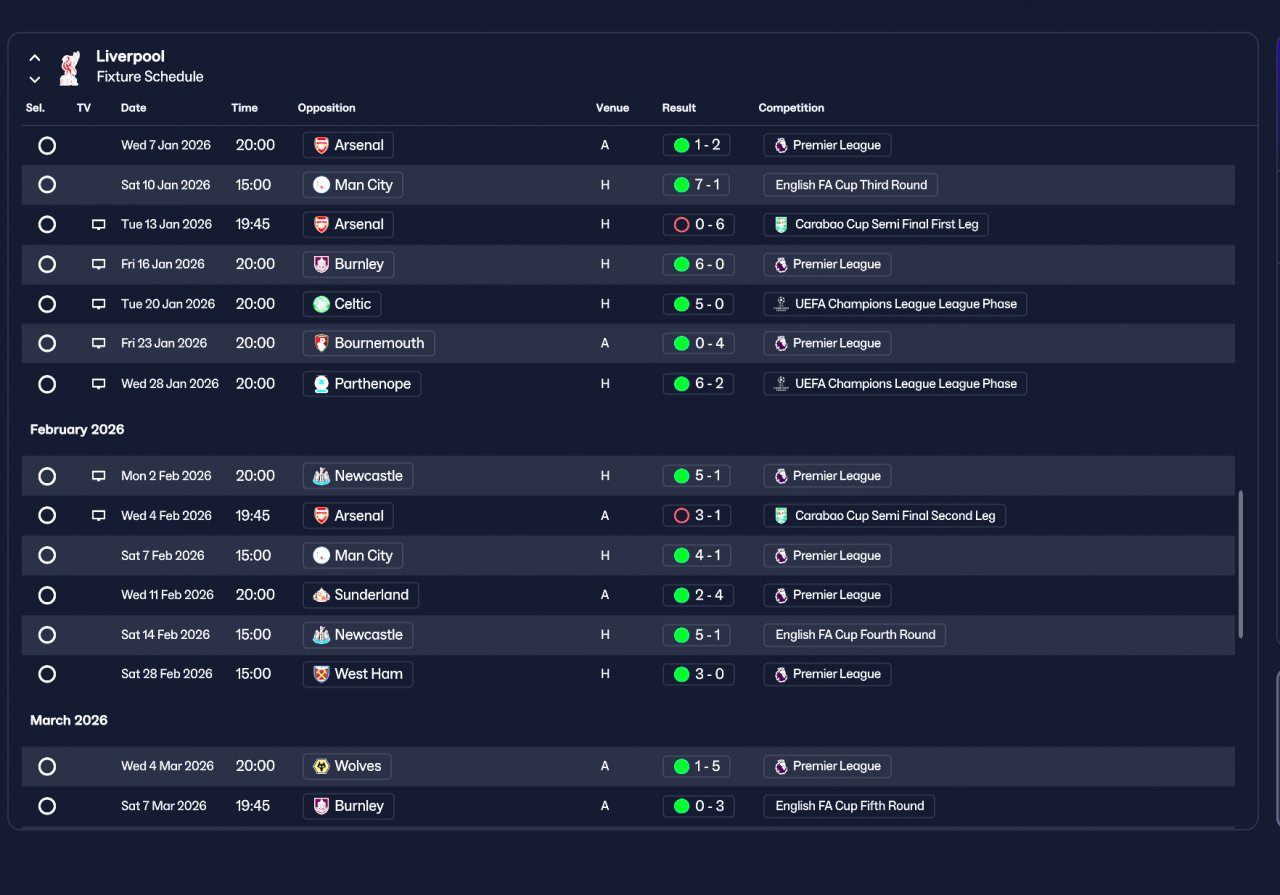Open Premier League tag on Wed 7 Jan row
Image resolution: width=1280 pixels, height=895 pixels.
point(827,145)
